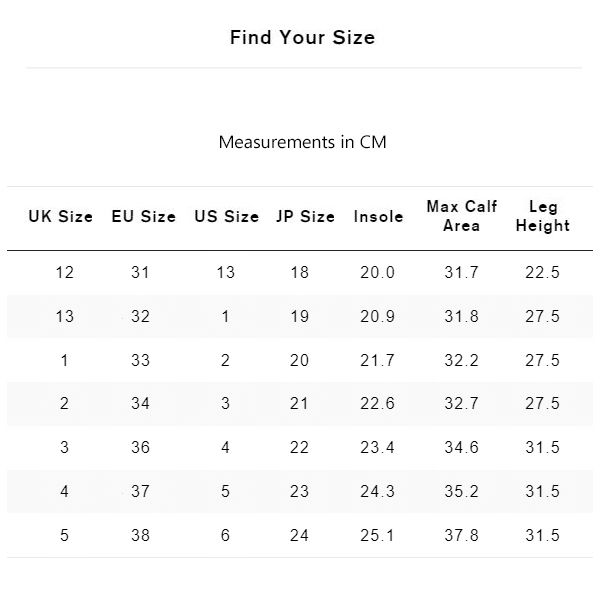
Task: Select US size 2 cell
Action: 226,361
